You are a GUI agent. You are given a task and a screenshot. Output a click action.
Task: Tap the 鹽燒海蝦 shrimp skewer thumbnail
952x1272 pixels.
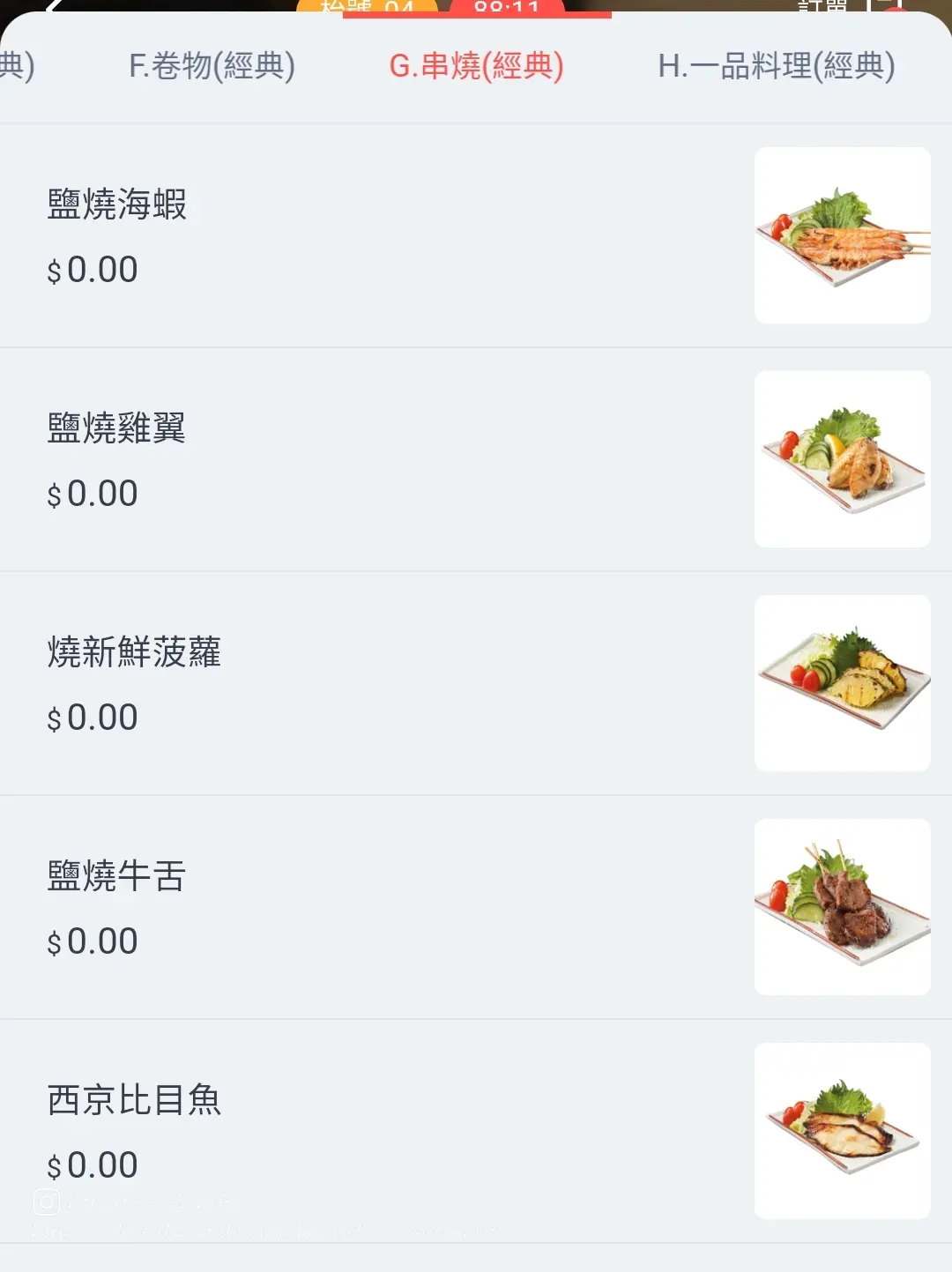pos(843,235)
